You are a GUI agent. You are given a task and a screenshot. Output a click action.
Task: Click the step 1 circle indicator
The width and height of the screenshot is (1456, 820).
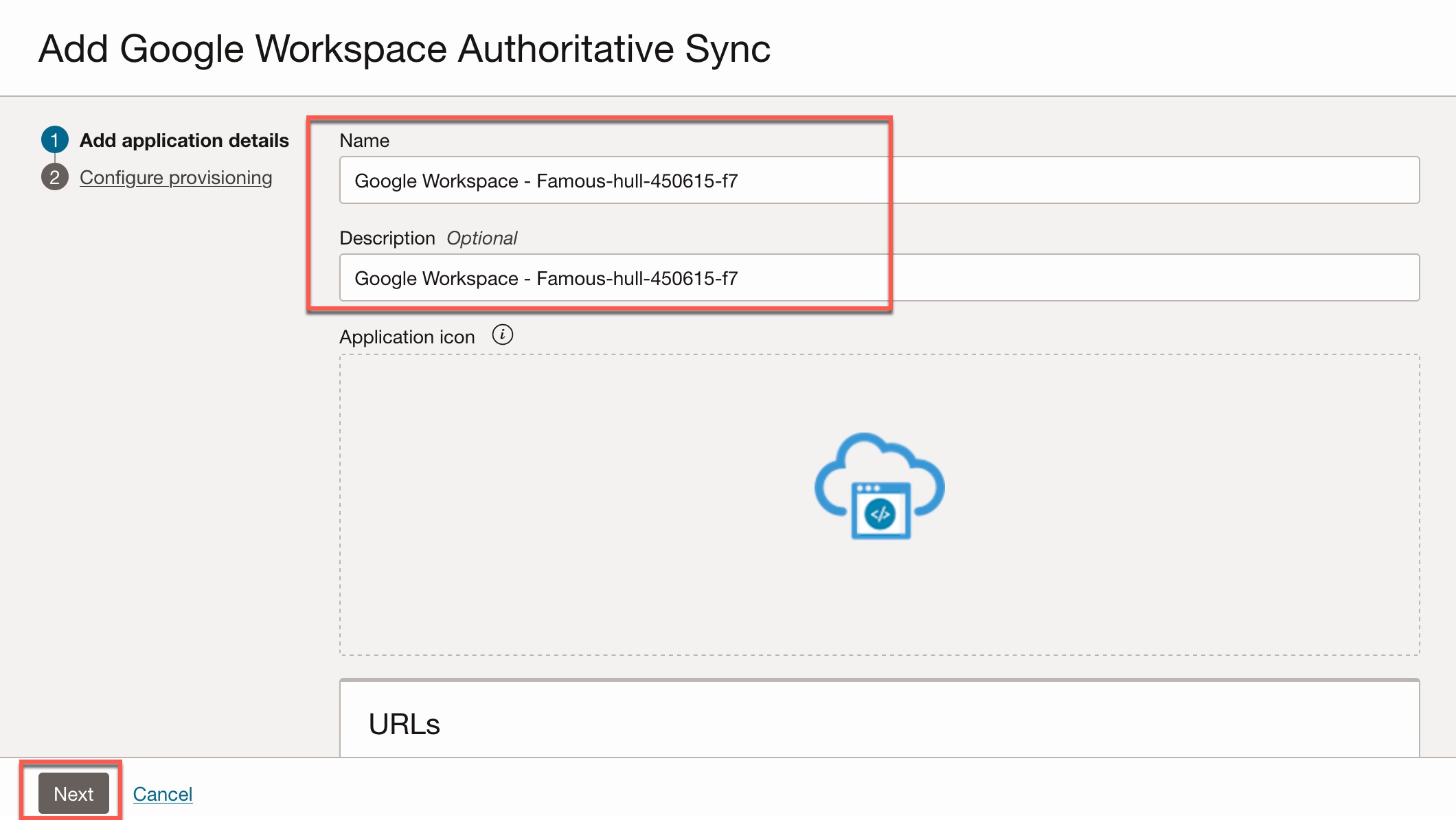click(x=55, y=140)
